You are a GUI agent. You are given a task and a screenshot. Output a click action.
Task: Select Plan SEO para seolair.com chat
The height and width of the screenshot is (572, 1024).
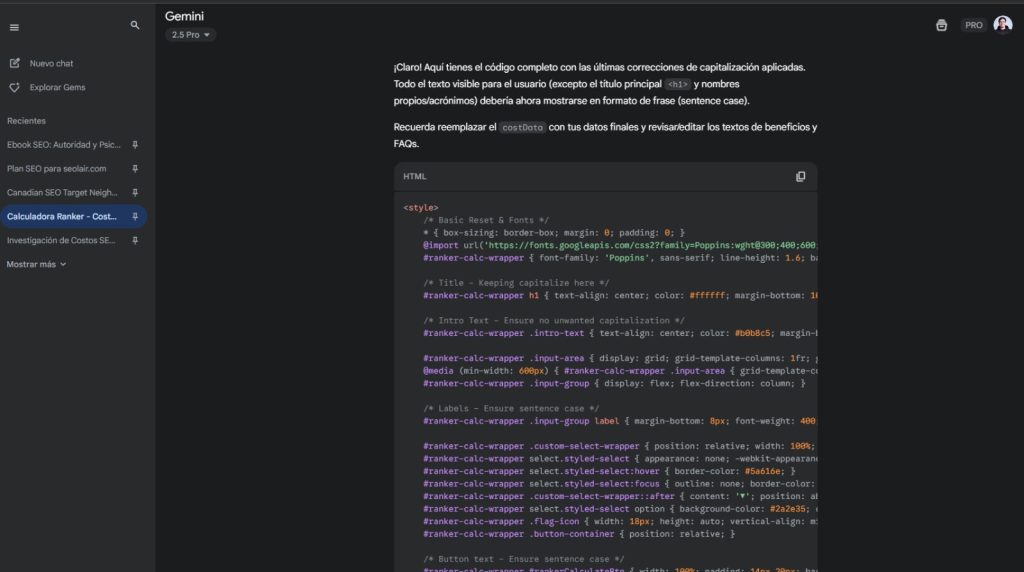coord(56,169)
